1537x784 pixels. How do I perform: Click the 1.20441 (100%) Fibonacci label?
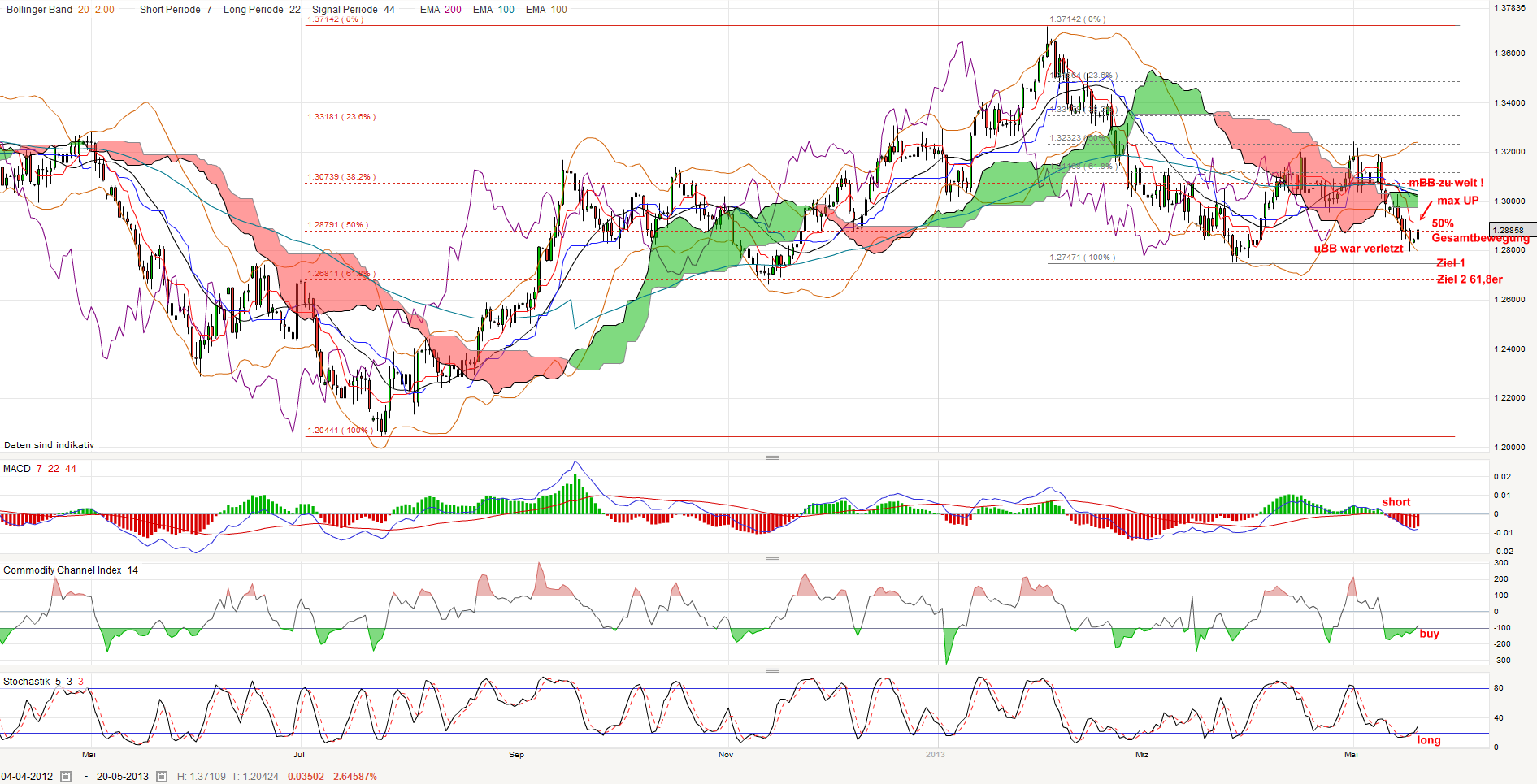pos(340,431)
